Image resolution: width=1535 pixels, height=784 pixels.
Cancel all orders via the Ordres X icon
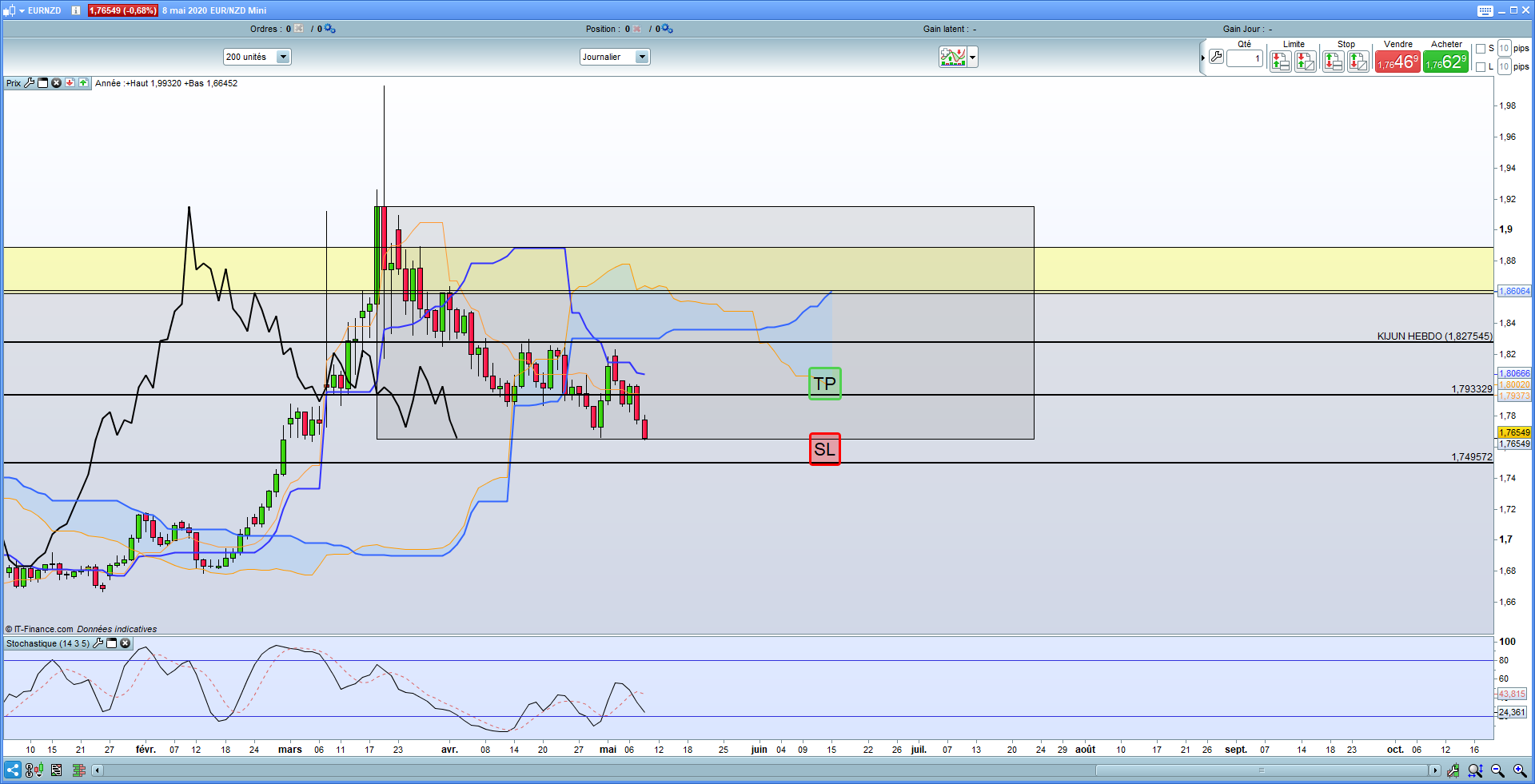299,29
